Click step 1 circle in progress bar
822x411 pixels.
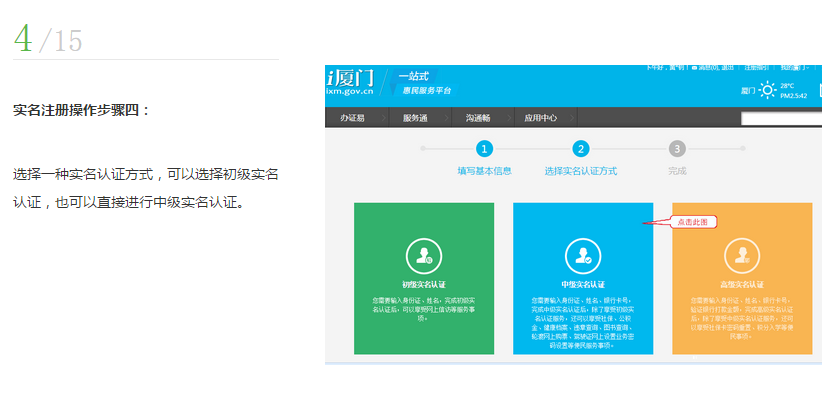pos(484,149)
